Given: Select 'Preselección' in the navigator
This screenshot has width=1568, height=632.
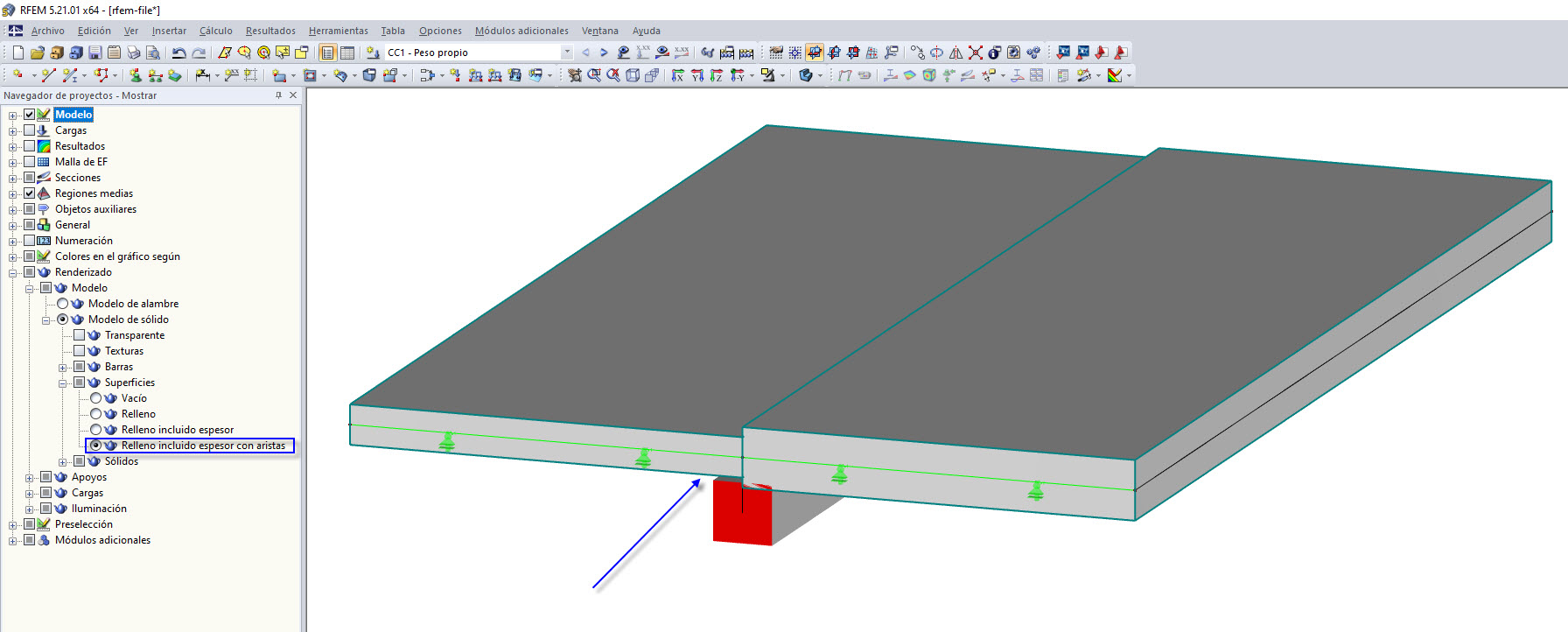Looking at the screenshot, I should tap(84, 524).
